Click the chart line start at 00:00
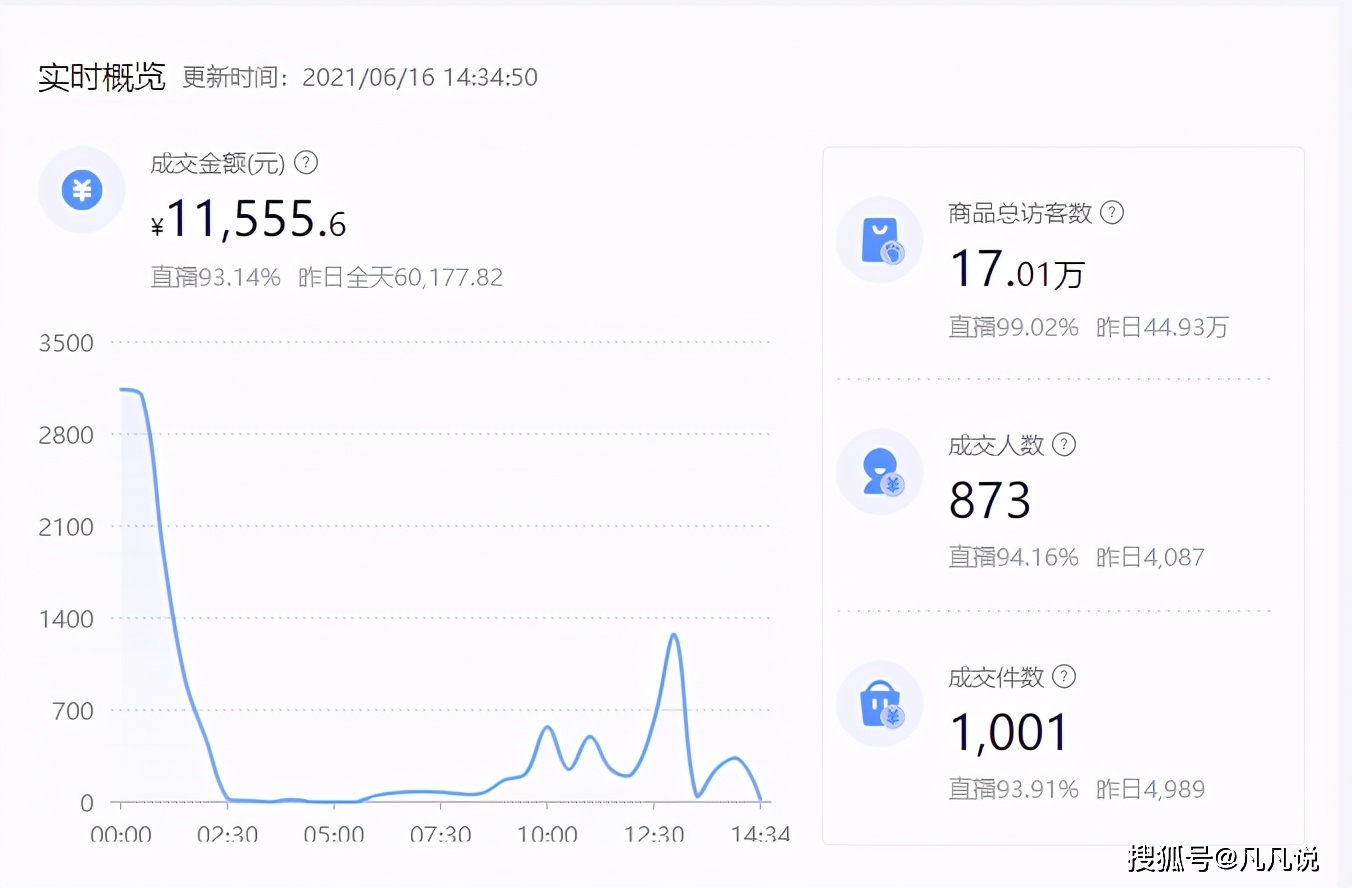This screenshot has height=888, width=1352. pyautogui.click(x=122, y=390)
